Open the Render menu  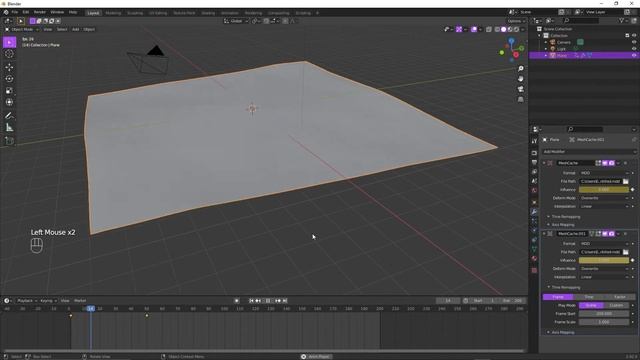coord(40,12)
